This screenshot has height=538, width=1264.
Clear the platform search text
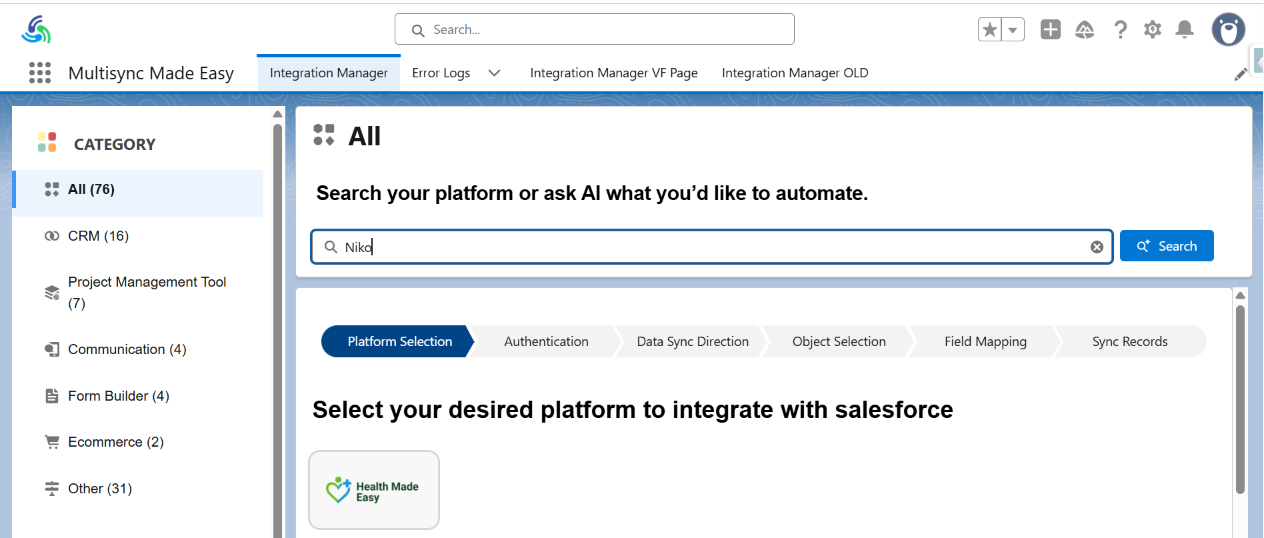[x=1097, y=247]
